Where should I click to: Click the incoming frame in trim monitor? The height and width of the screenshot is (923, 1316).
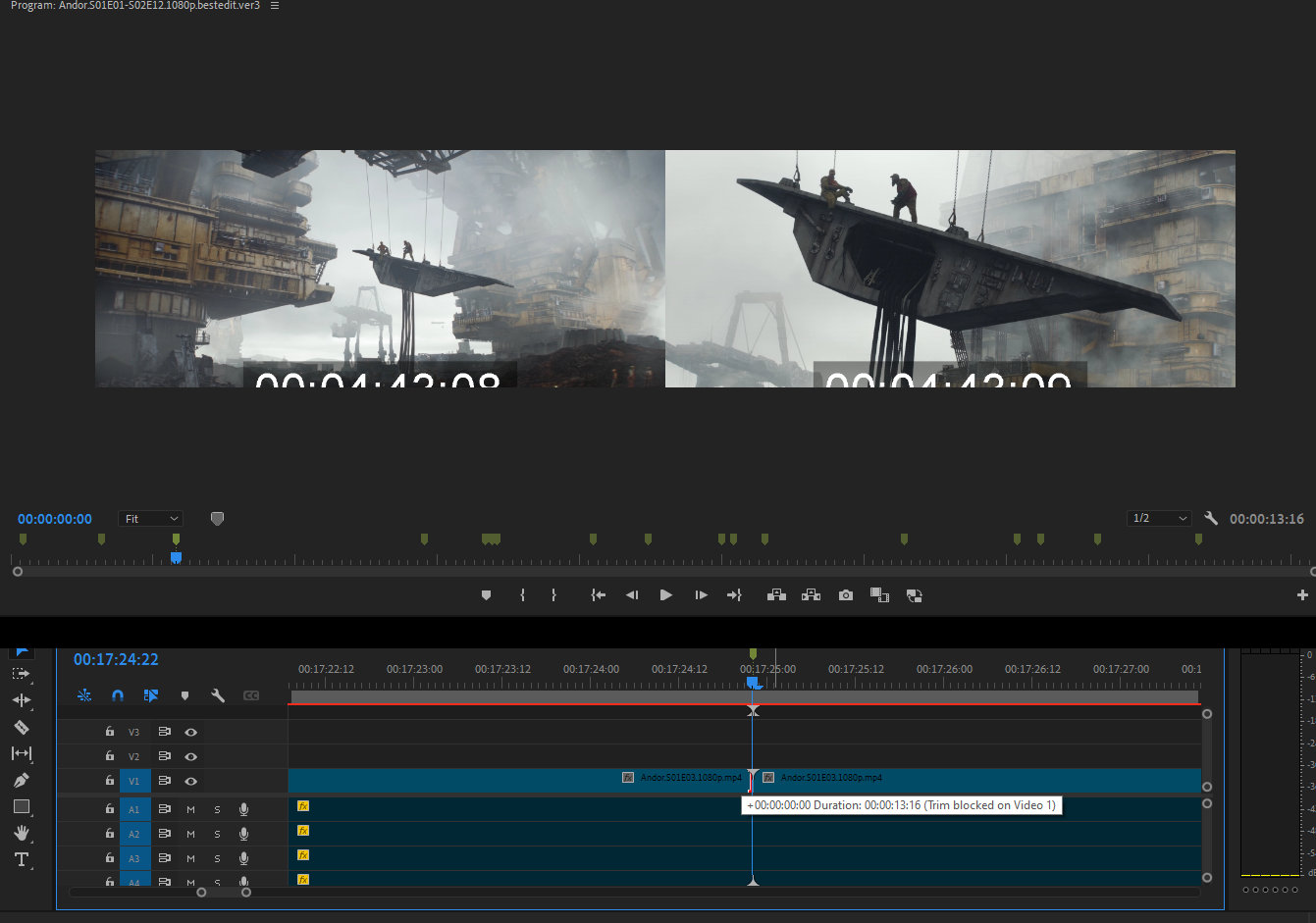950,268
